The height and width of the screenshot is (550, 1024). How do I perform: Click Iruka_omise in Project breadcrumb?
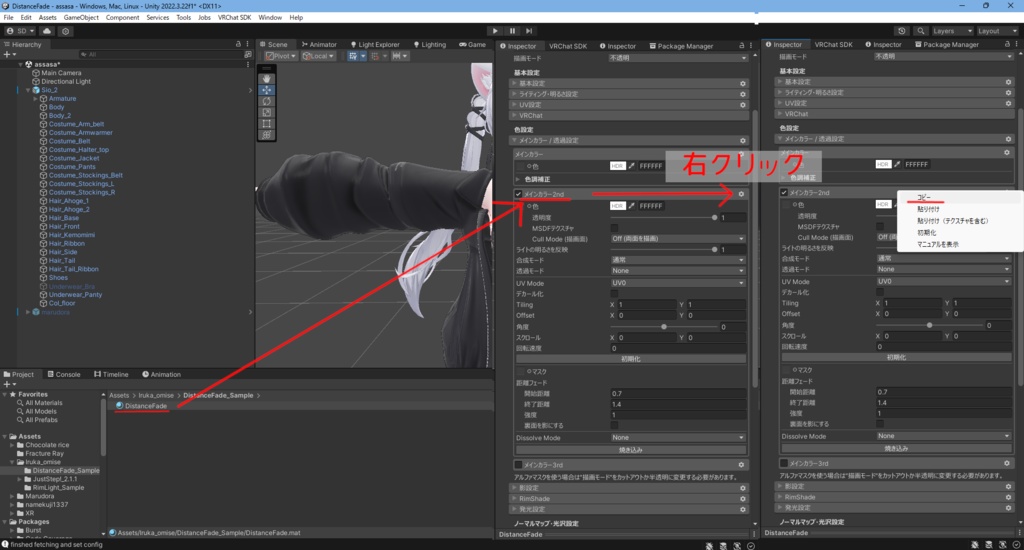click(x=155, y=395)
